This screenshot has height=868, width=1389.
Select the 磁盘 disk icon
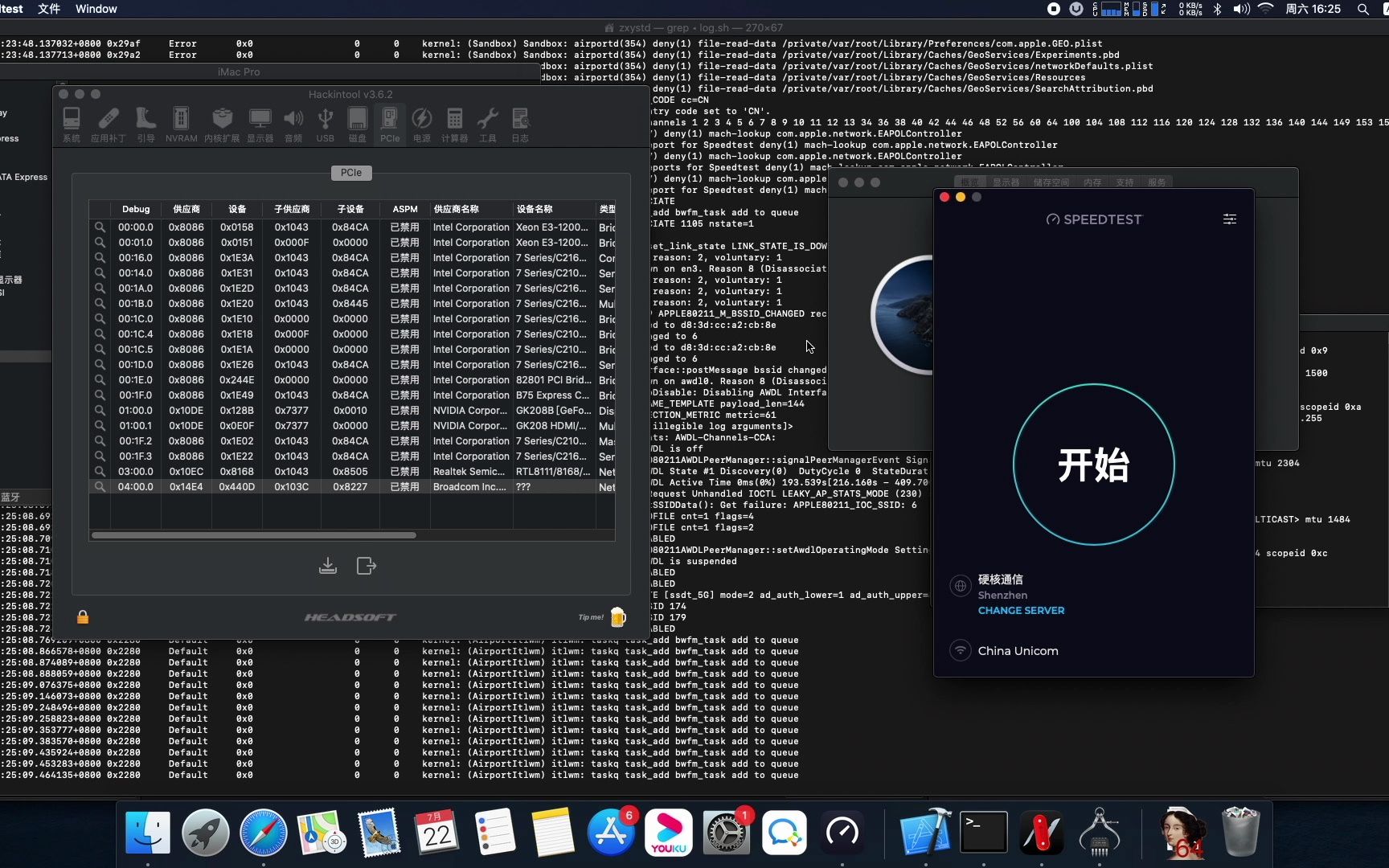click(357, 125)
